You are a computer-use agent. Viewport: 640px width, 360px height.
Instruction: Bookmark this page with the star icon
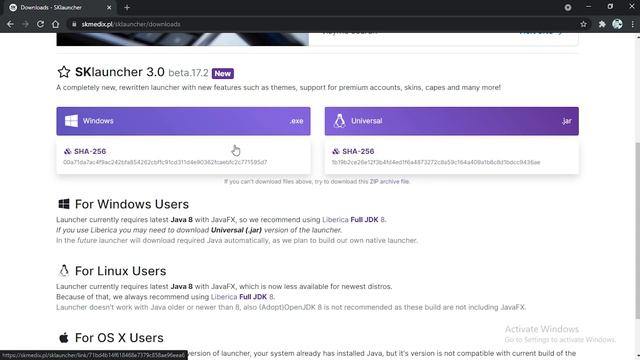point(583,24)
